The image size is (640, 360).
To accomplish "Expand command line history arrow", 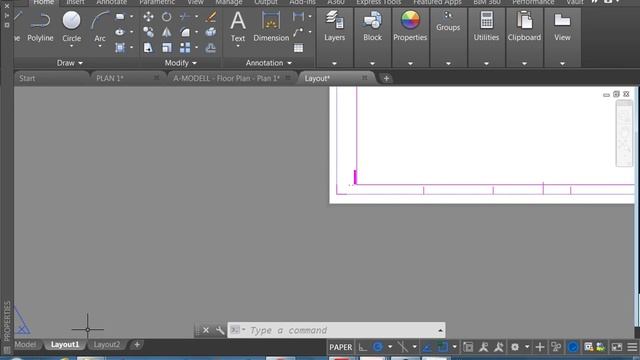I will coord(440,330).
